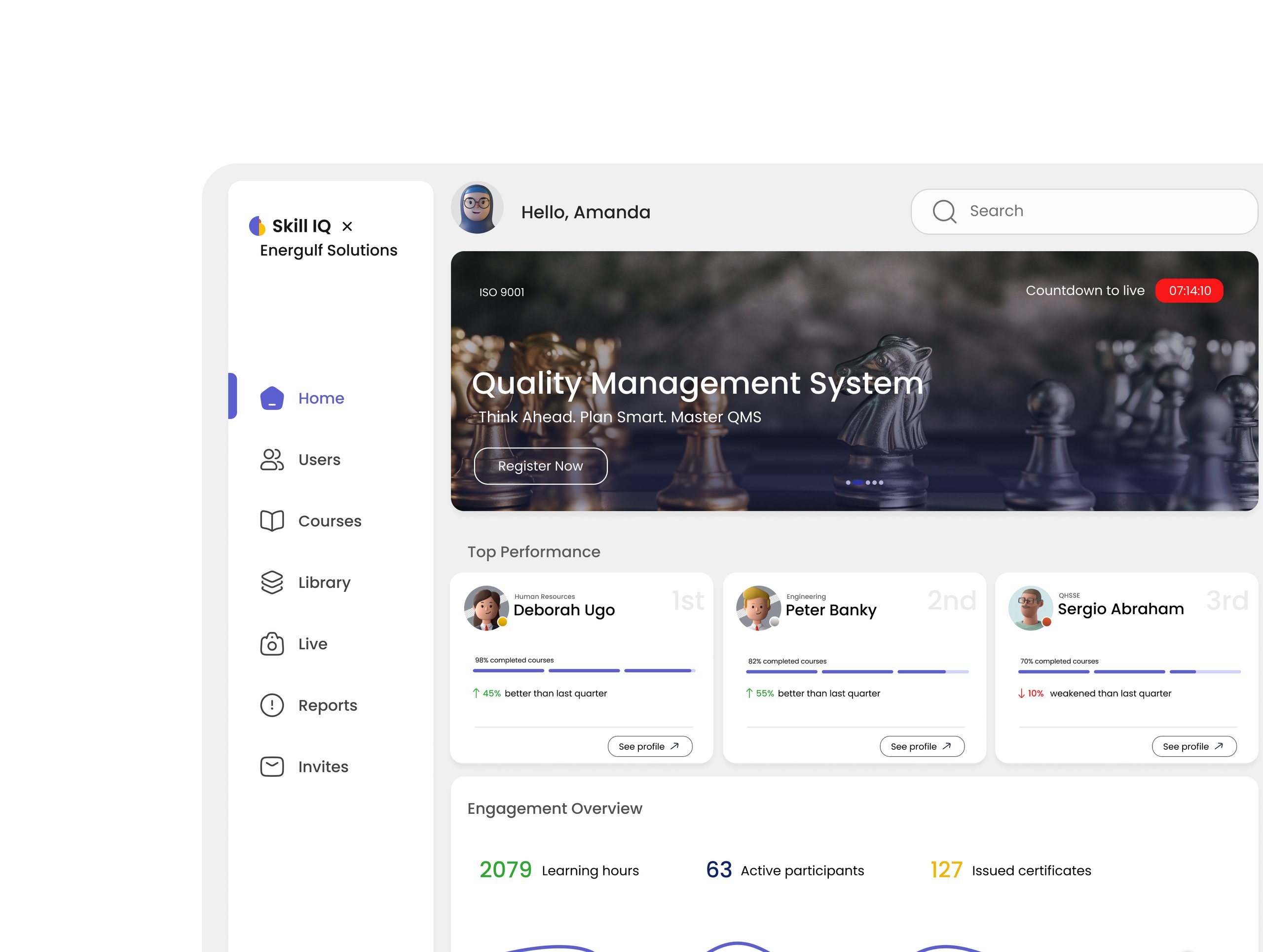Click the 2079 Learning hours stat
The width and height of the screenshot is (1263, 952).
tap(559, 870)
